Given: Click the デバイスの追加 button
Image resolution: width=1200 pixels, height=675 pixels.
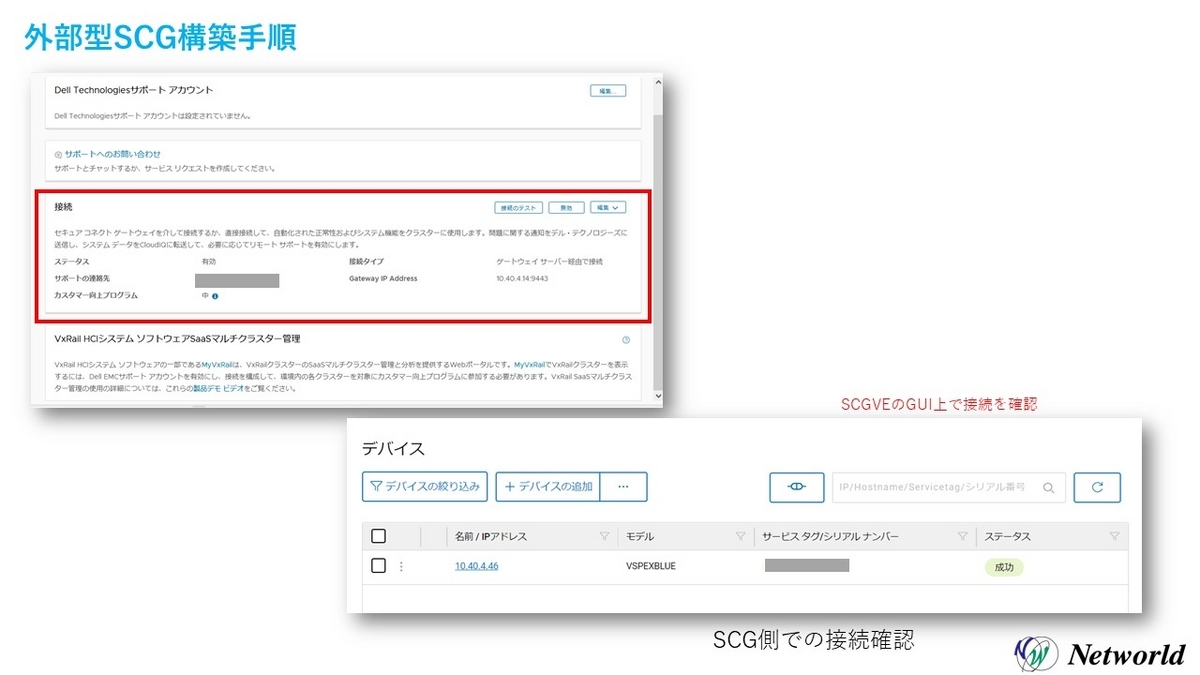Looking at the screenshot, I should click(549, 487).
